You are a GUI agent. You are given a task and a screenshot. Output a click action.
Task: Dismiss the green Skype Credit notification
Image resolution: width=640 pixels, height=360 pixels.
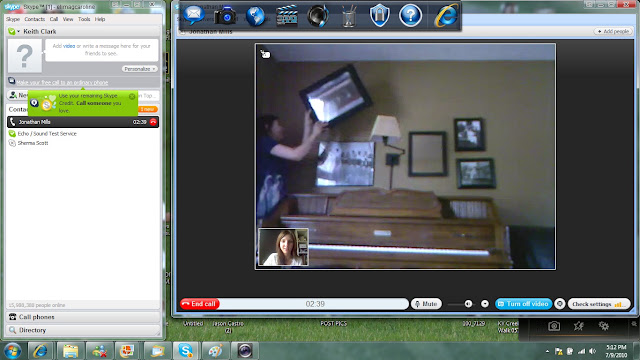point(132,96)
